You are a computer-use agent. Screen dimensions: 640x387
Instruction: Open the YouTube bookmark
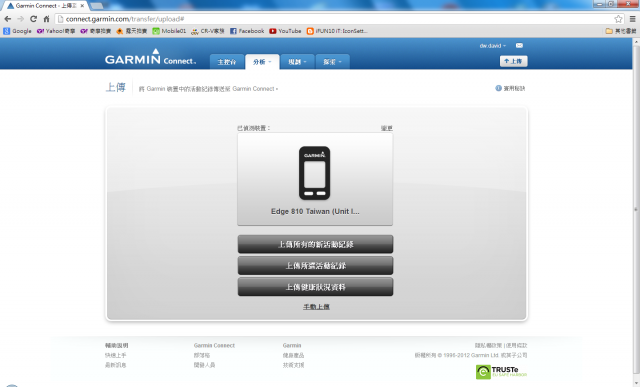click(x=285, y=31)
